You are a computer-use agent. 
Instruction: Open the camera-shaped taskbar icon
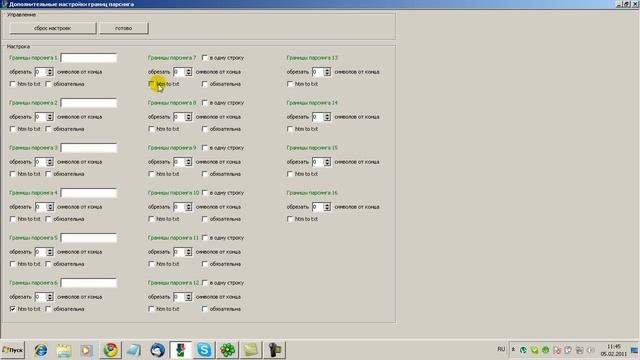pos(275,350)
